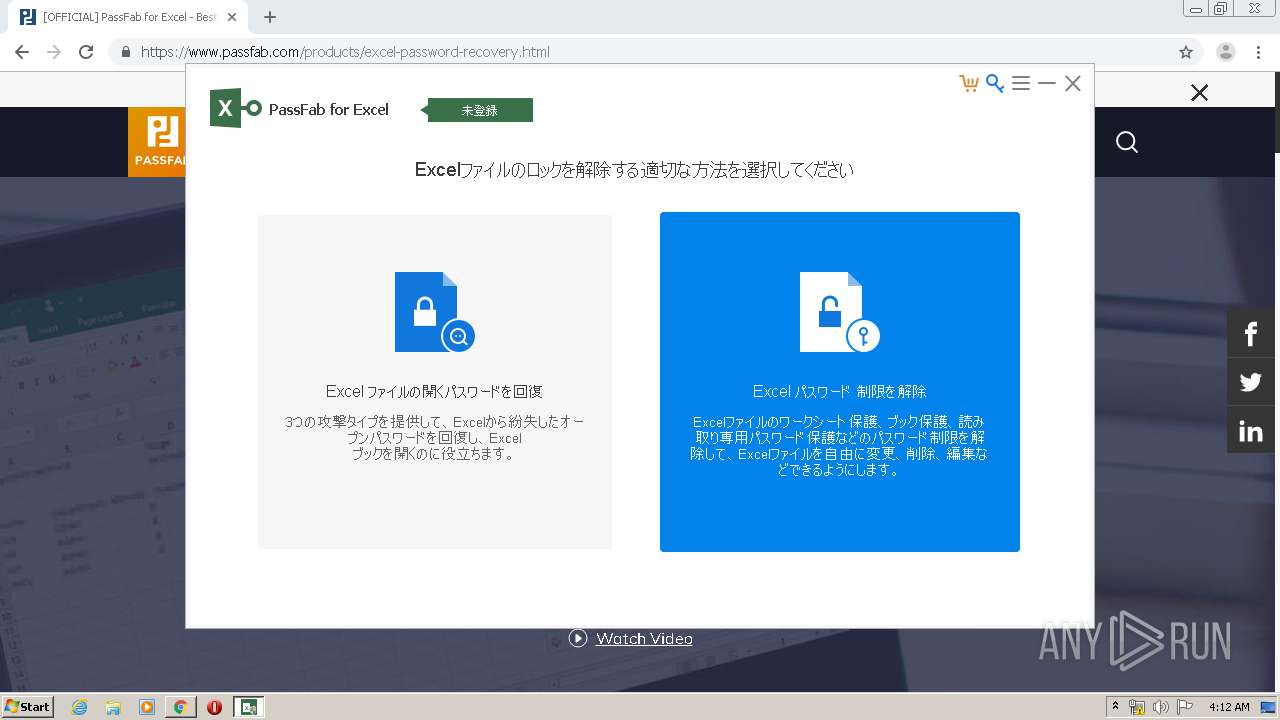Viewport: 1280px width, 720px height.
Task: Share page on Twitter
Action: (1251, 382)
